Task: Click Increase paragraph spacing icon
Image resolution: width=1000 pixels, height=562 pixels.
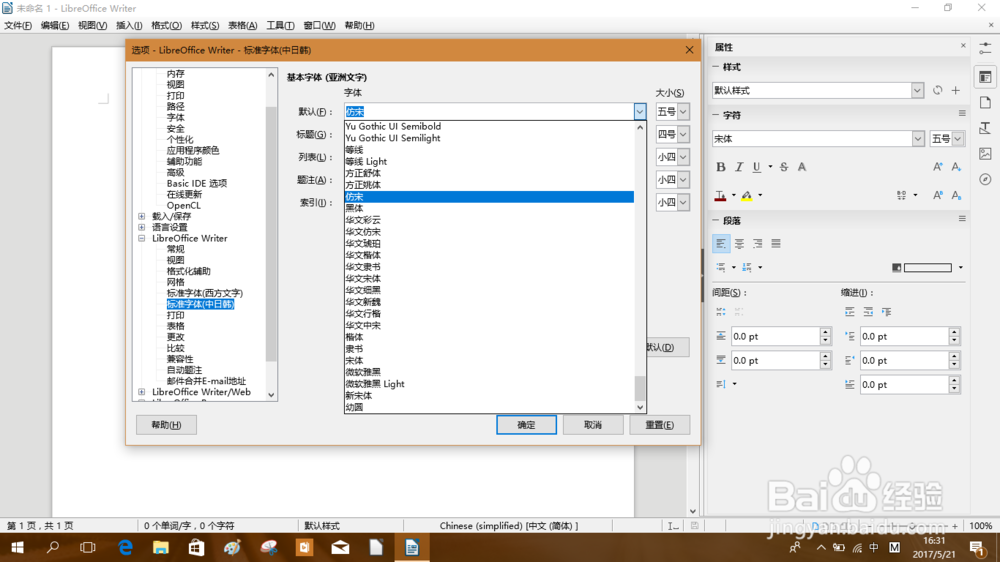Action: pos(721,312)
